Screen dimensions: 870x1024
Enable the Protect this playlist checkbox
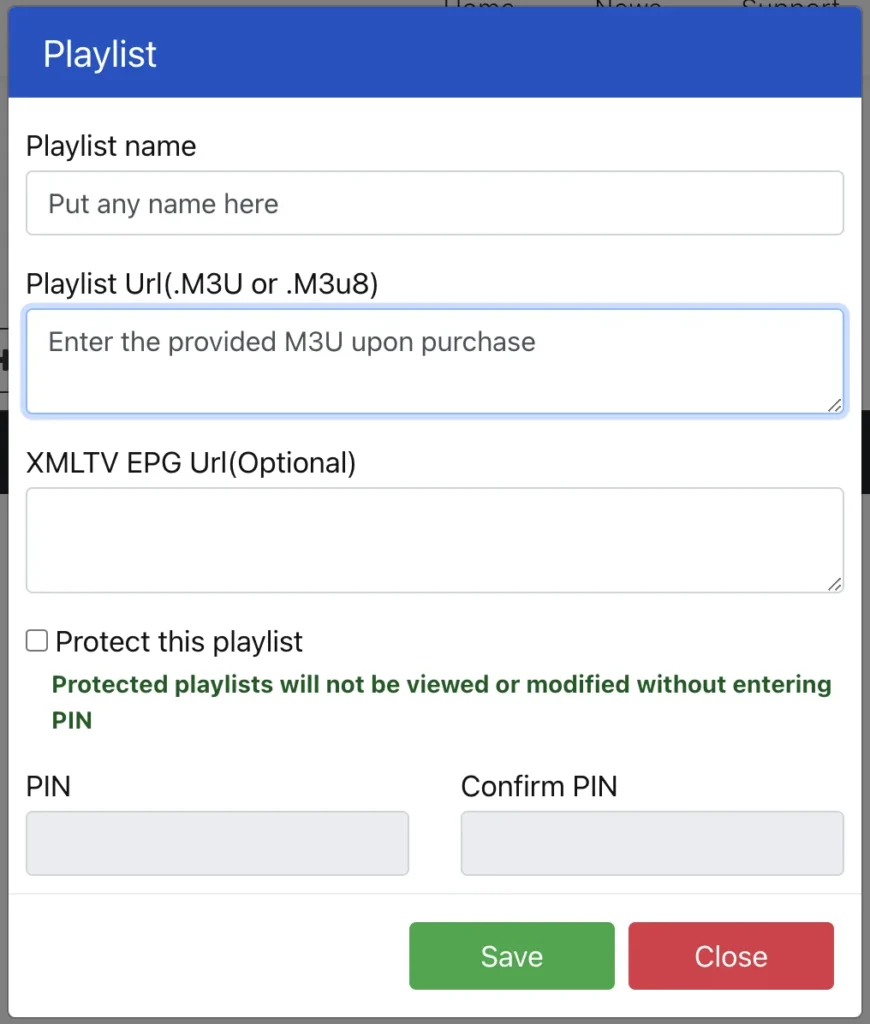[37, 641]
